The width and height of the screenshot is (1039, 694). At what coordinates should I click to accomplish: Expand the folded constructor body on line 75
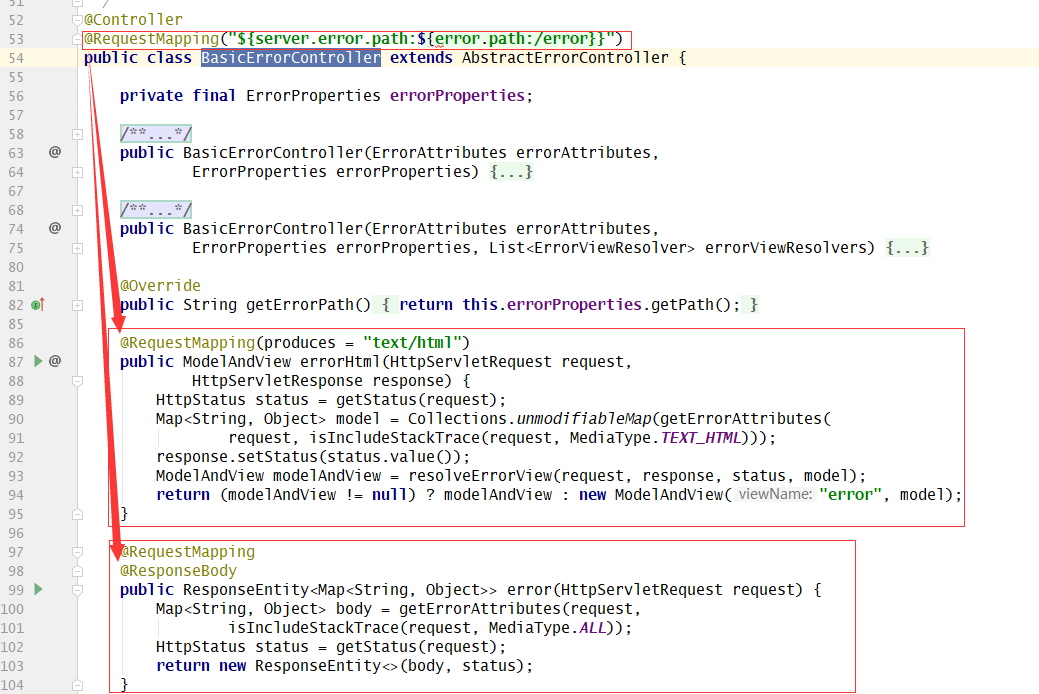coord(77,248)
